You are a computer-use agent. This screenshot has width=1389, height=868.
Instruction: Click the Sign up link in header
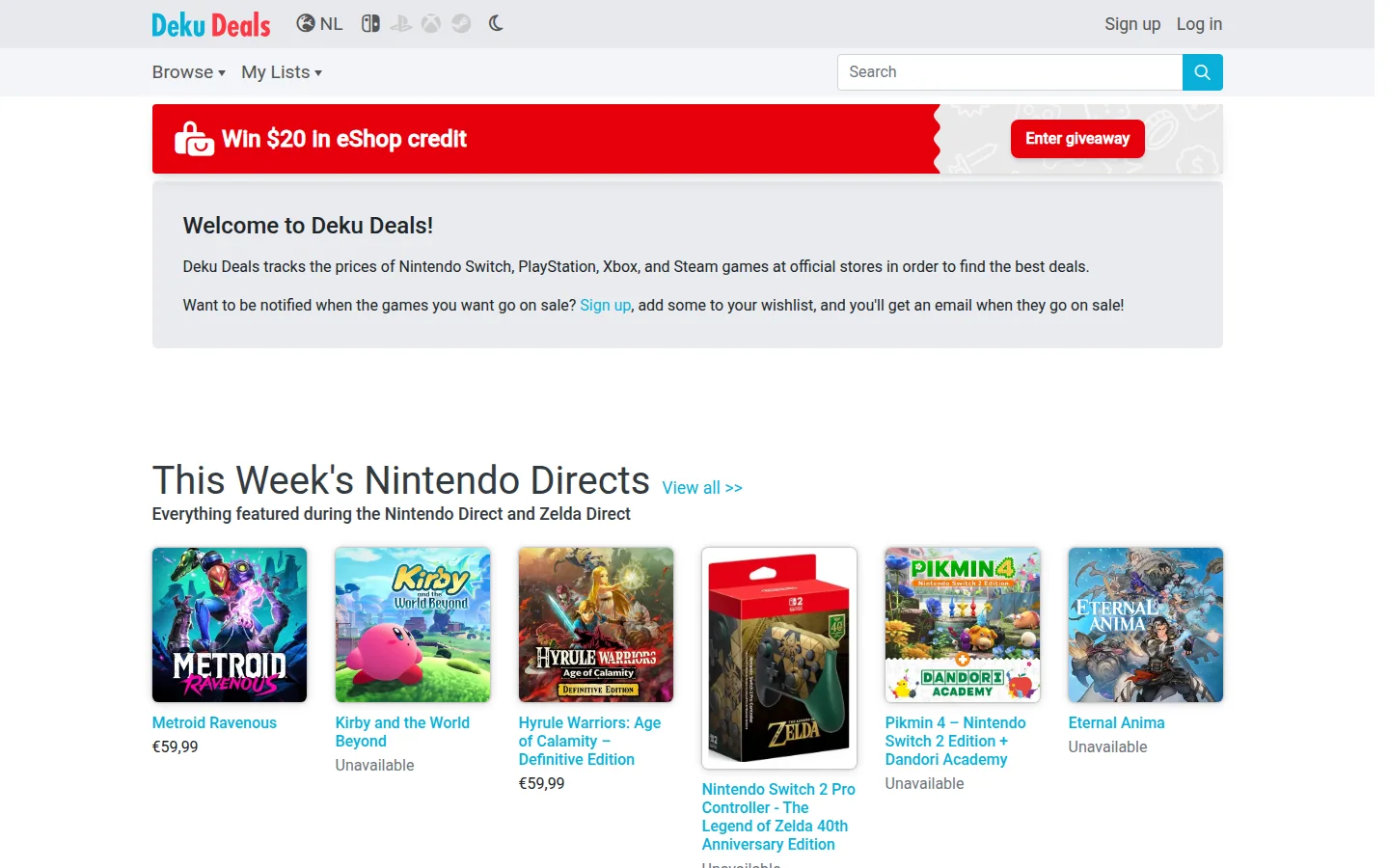pyautogui.click(x=1132, y=24)
